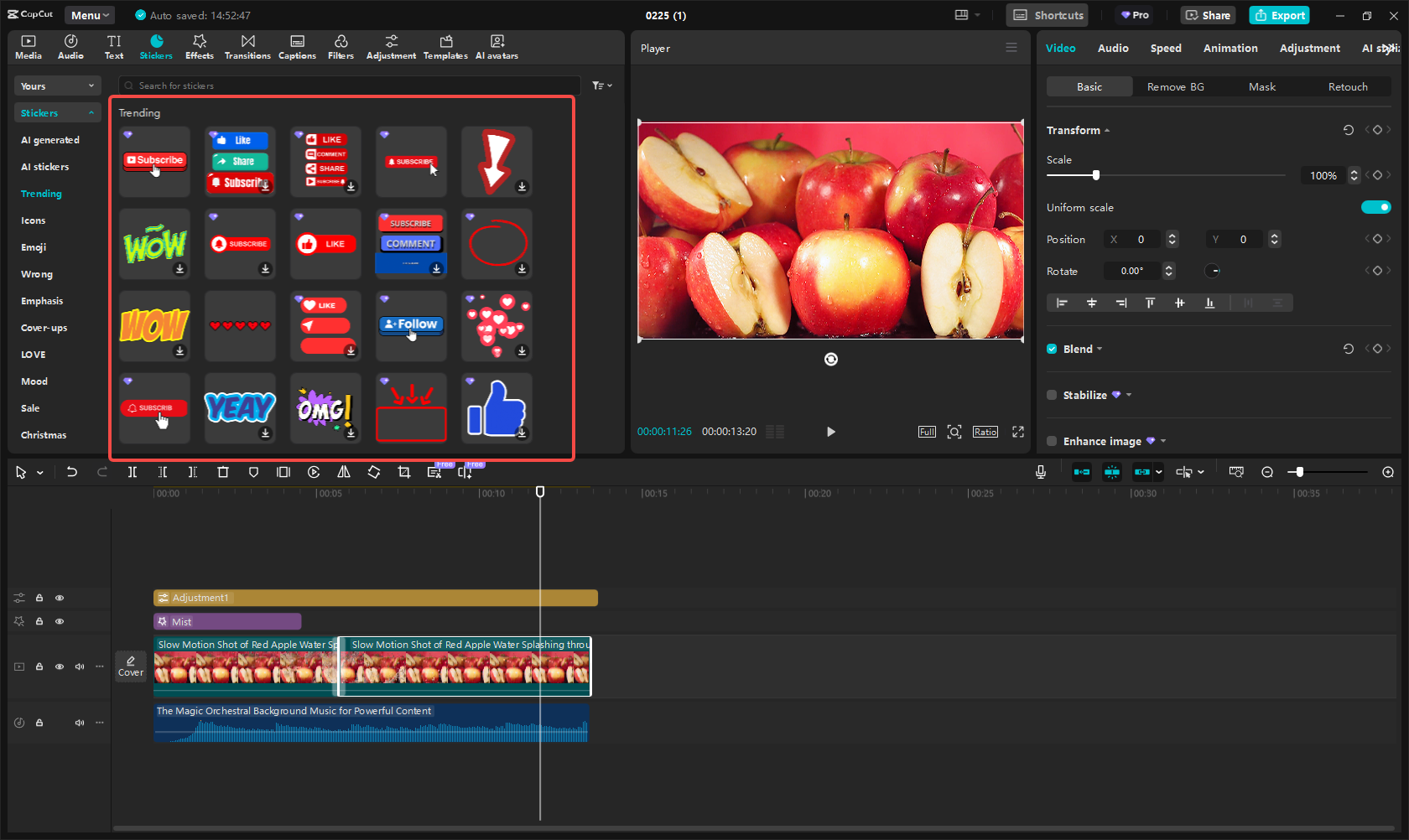Open the Media panel
Viewport: 1409px width, 840px height.
(x=28, y=46)
